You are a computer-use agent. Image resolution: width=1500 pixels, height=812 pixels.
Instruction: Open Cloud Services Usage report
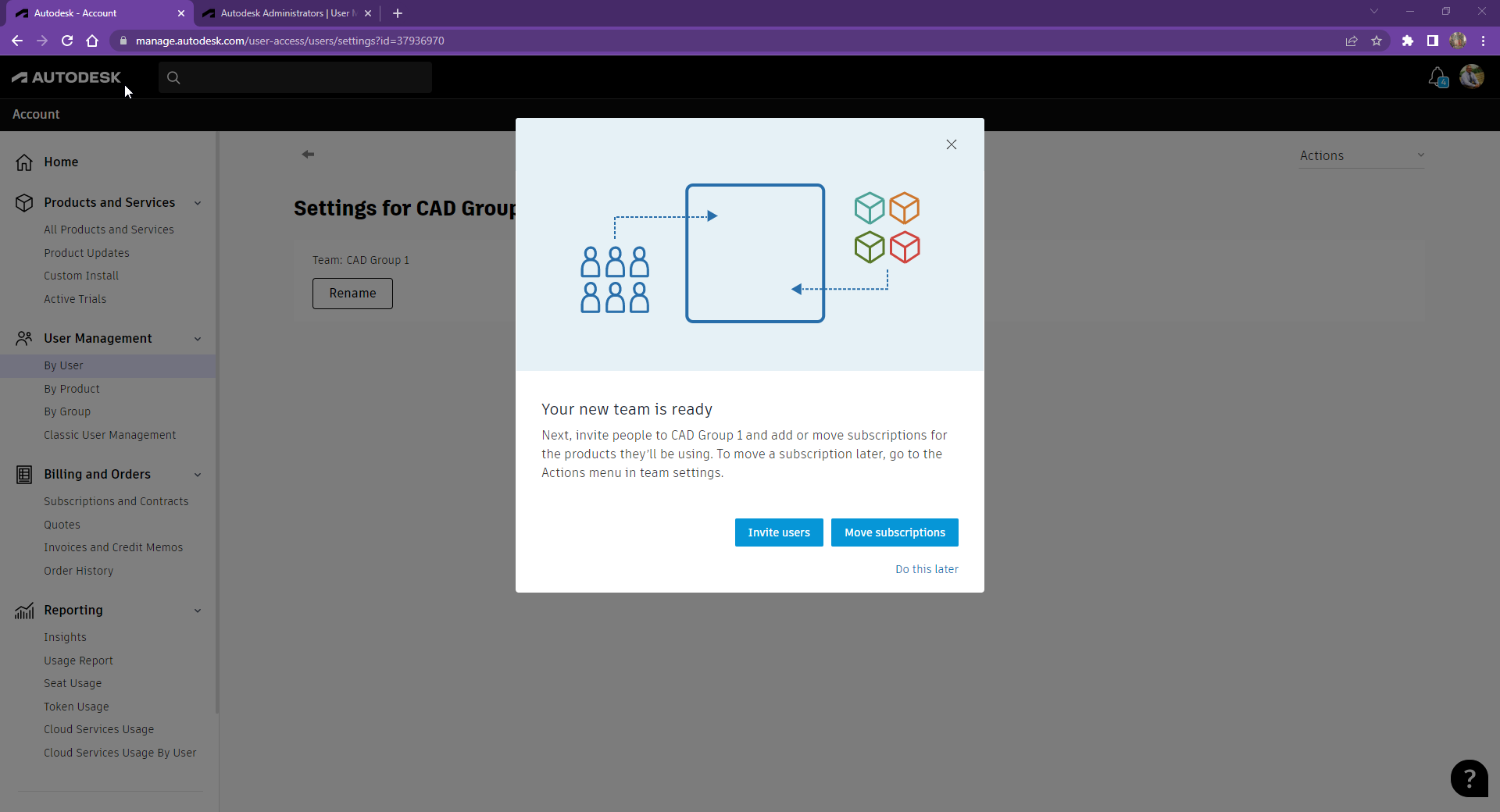coord(98,729)
